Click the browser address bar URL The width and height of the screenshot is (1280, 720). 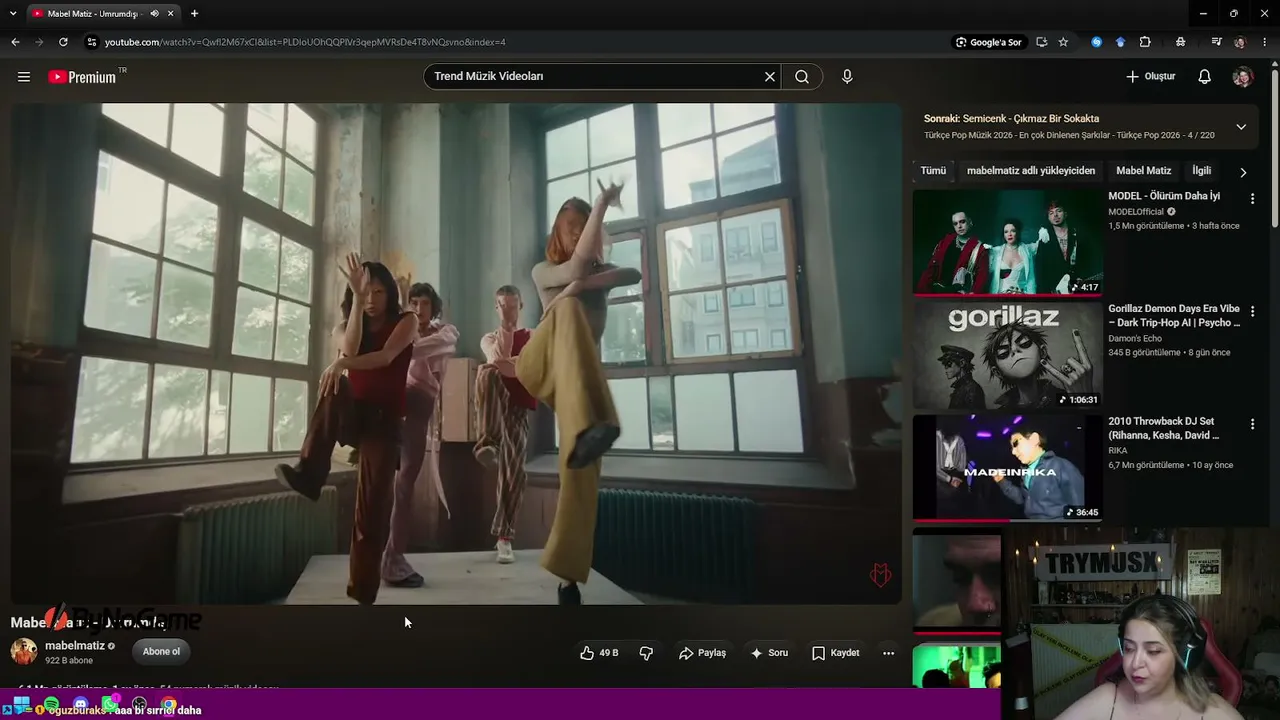click(305, 42)
